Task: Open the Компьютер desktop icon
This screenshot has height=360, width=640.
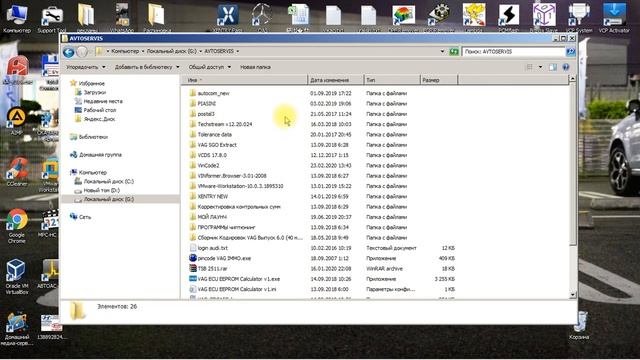Action: [x=16, y=18]
